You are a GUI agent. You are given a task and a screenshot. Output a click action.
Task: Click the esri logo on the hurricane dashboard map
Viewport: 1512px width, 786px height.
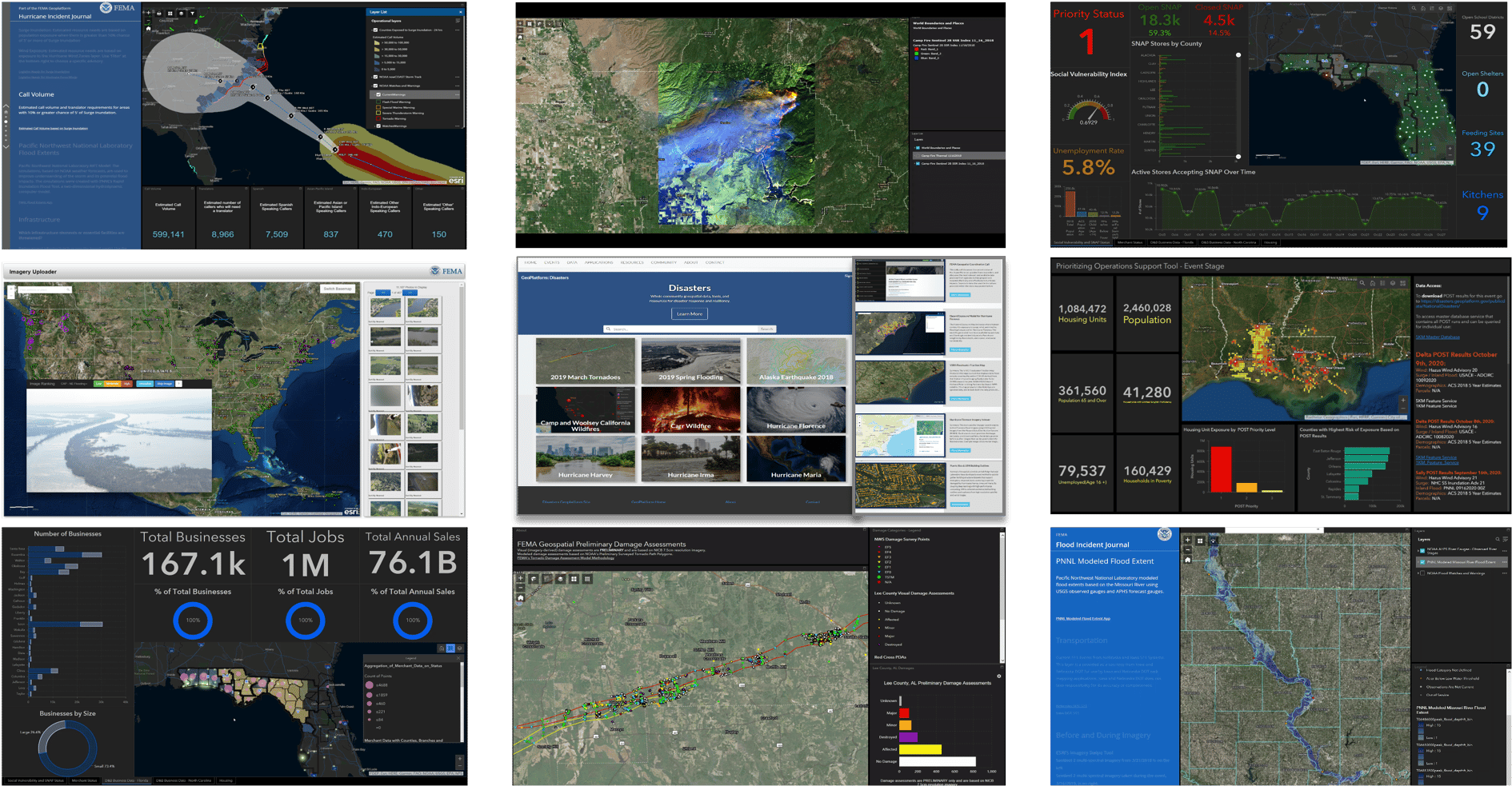[456, 181]
